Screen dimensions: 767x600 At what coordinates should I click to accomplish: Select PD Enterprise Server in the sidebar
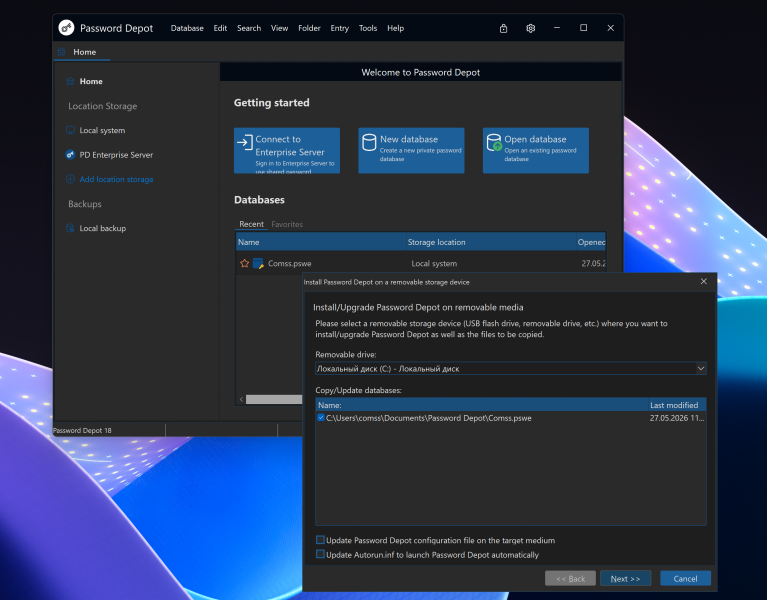click(116, 155)
